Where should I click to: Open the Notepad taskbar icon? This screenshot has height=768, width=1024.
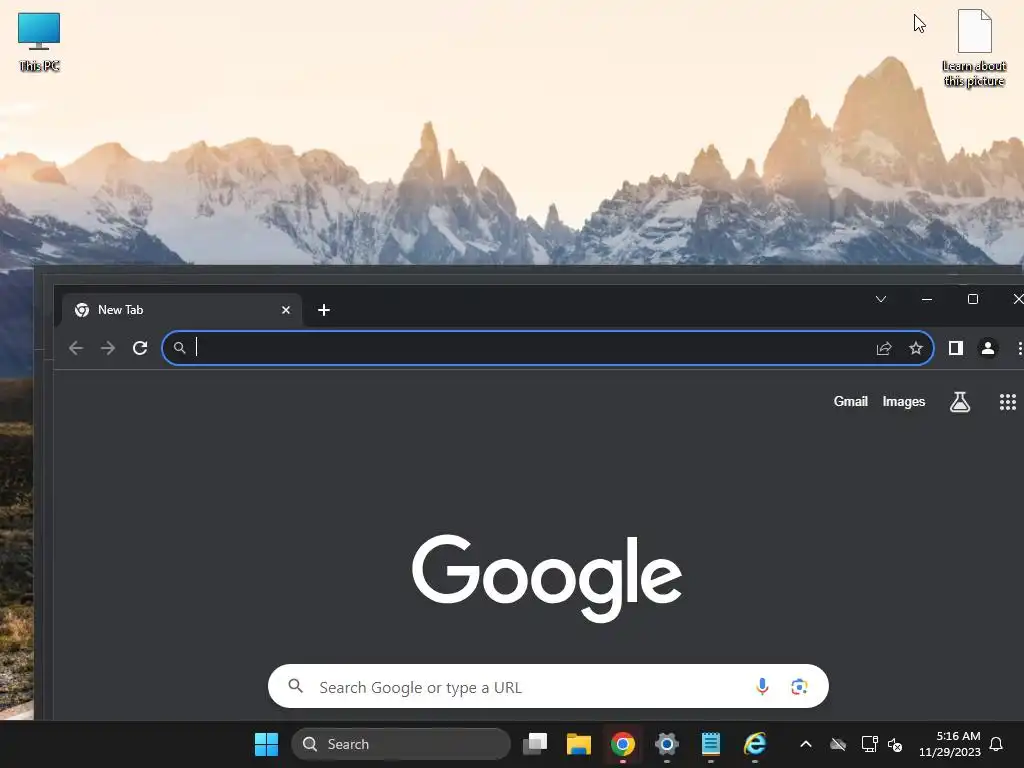coord(711,744)
